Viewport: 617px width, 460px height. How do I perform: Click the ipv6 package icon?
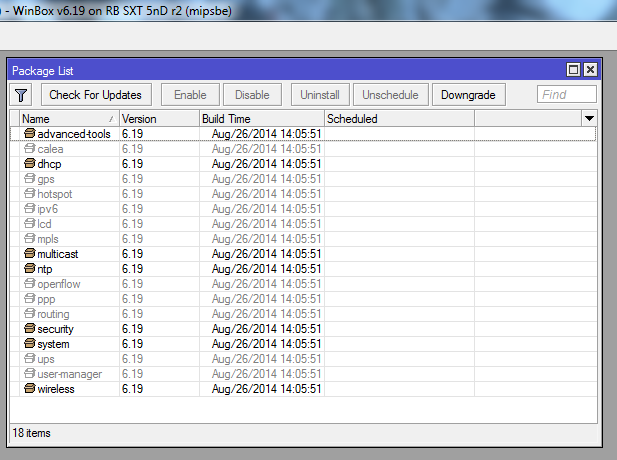tap(30, 208)
